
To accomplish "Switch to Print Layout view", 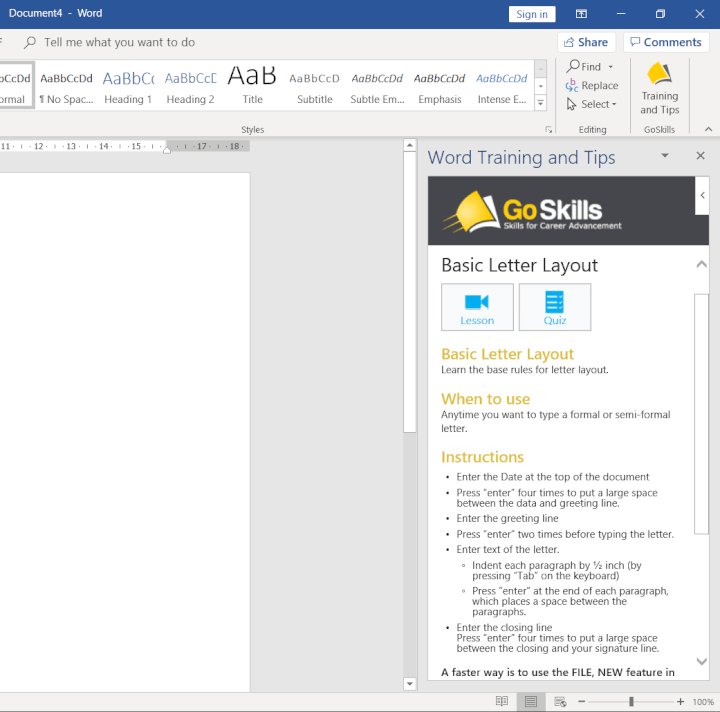I will 531,702.
